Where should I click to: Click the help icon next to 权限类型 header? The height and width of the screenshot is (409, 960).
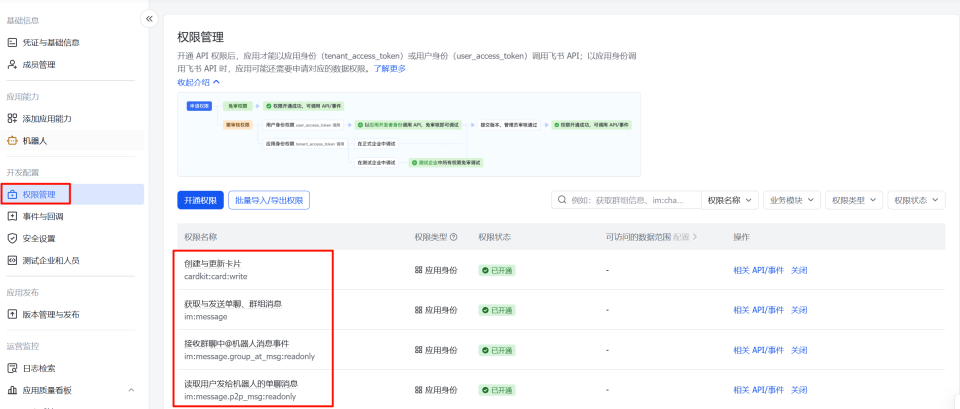point(454,237)
